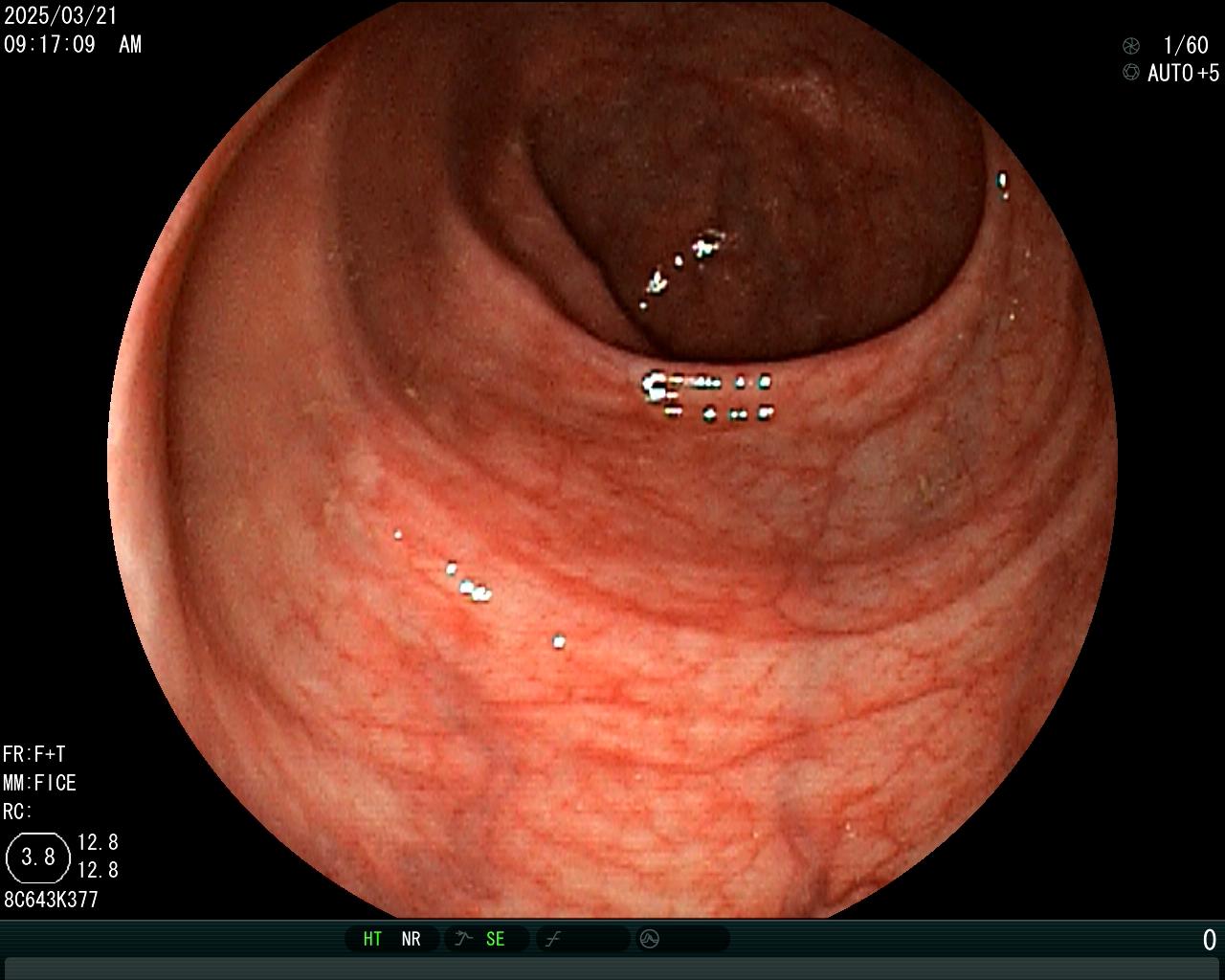Click the iris aperture icon beside AUTO +5

(x=1130, y=73)
